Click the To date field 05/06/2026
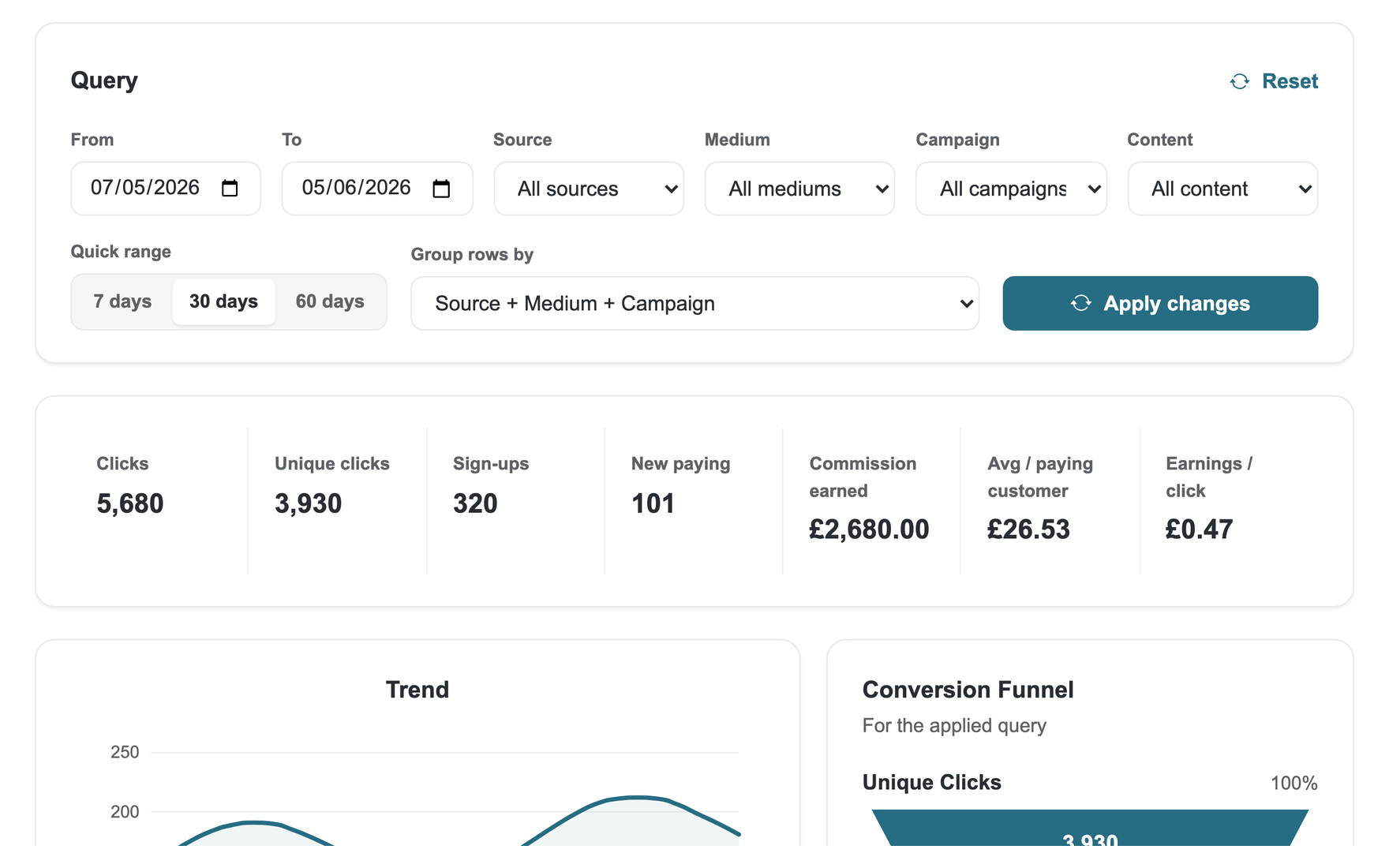Viewport: 1389px width, 868px height. pos(377,189)
